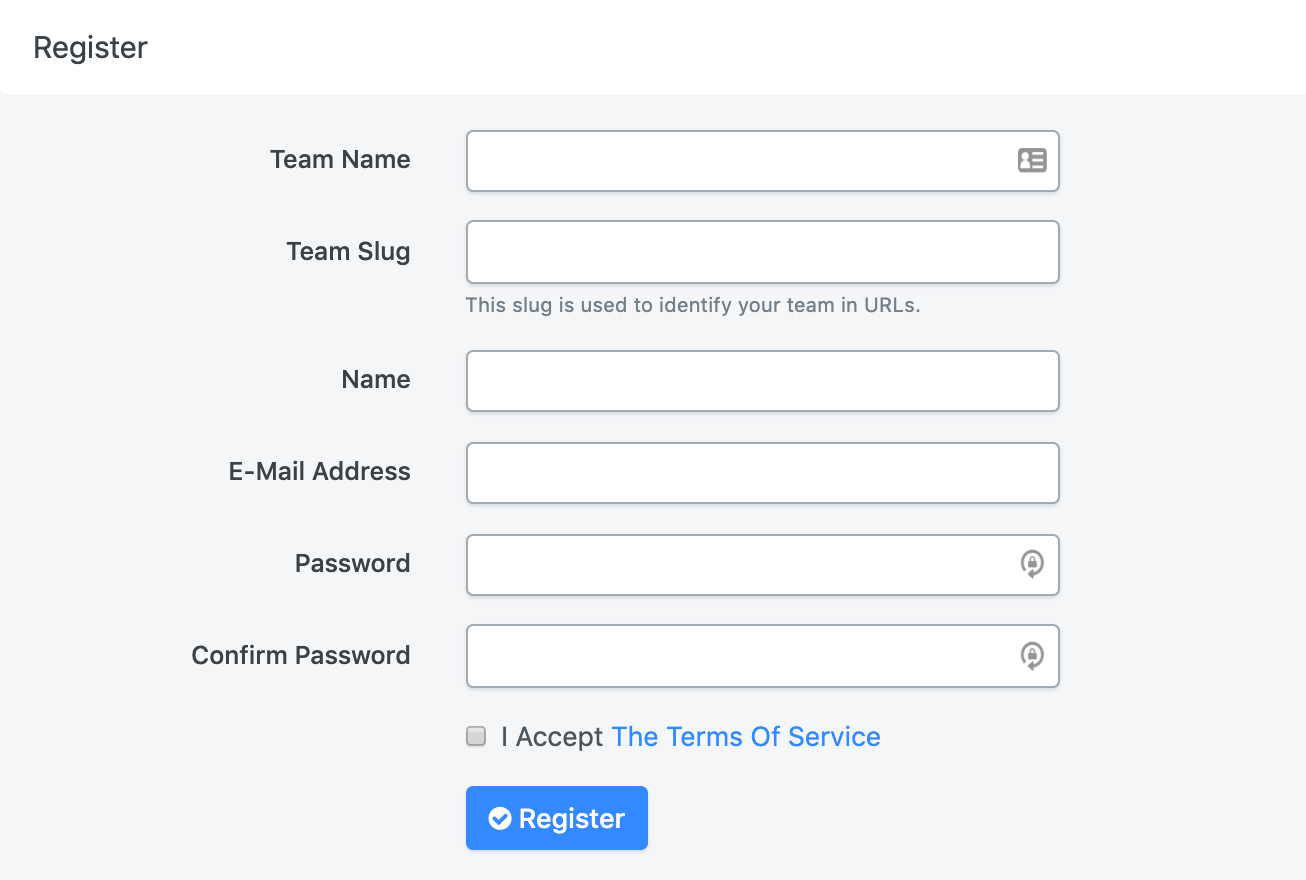Image resolution: width=1306 pixels, height=880 pixels.
Task: Click the "E-Mail Address" label text
Action: [319, 472]
